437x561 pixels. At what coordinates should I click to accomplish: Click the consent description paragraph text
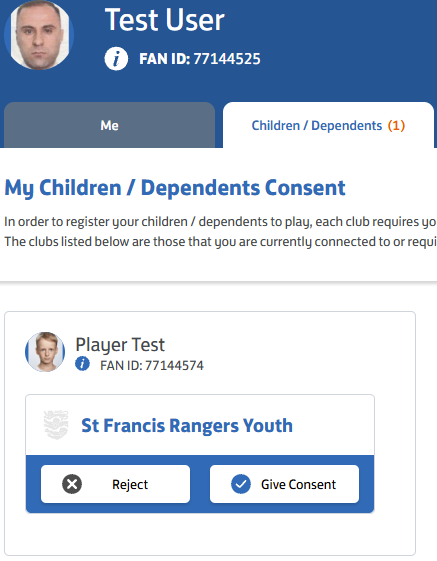(x=220, y=231)
